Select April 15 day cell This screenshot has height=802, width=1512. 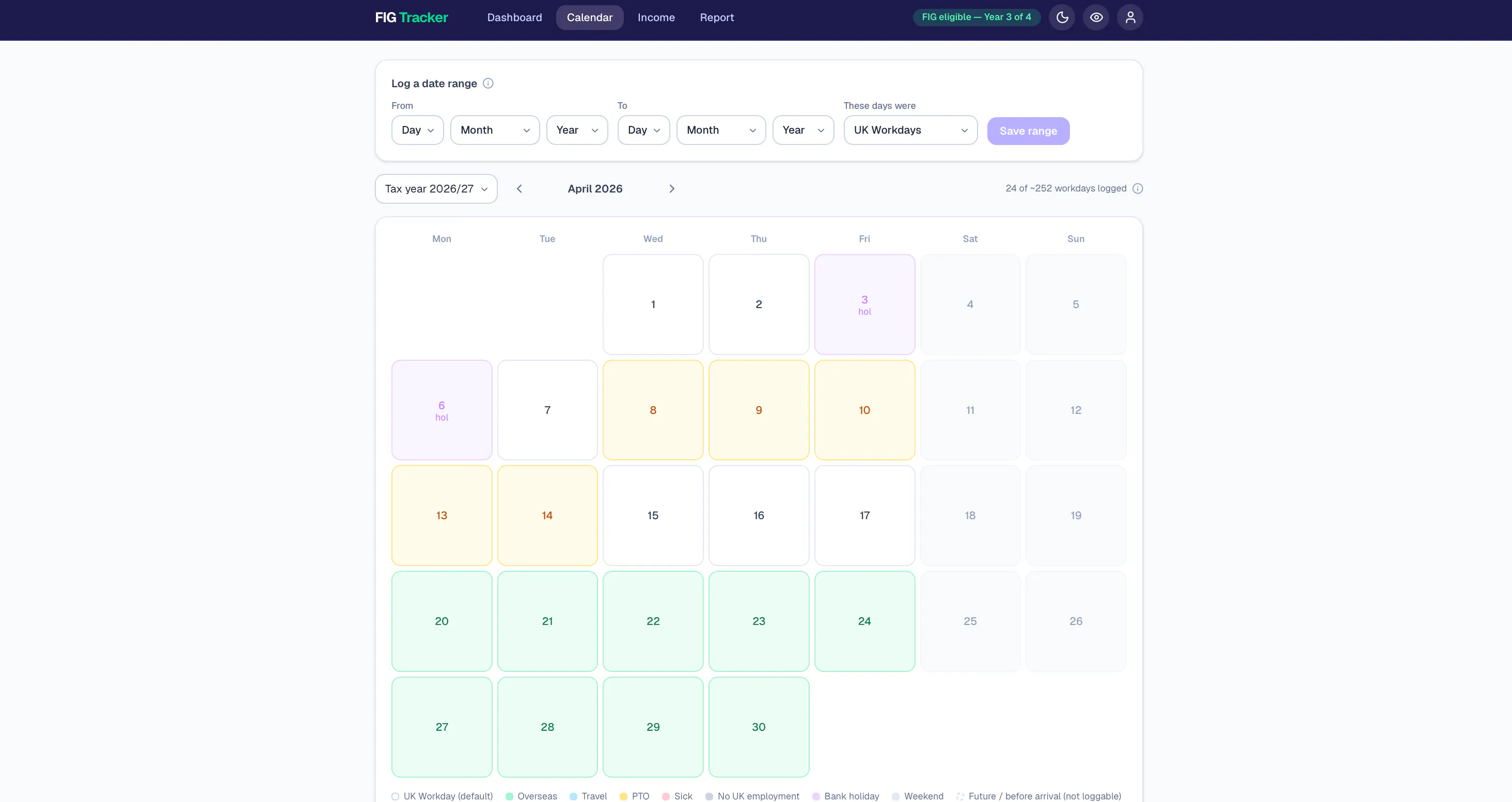(x=653, y=516)
